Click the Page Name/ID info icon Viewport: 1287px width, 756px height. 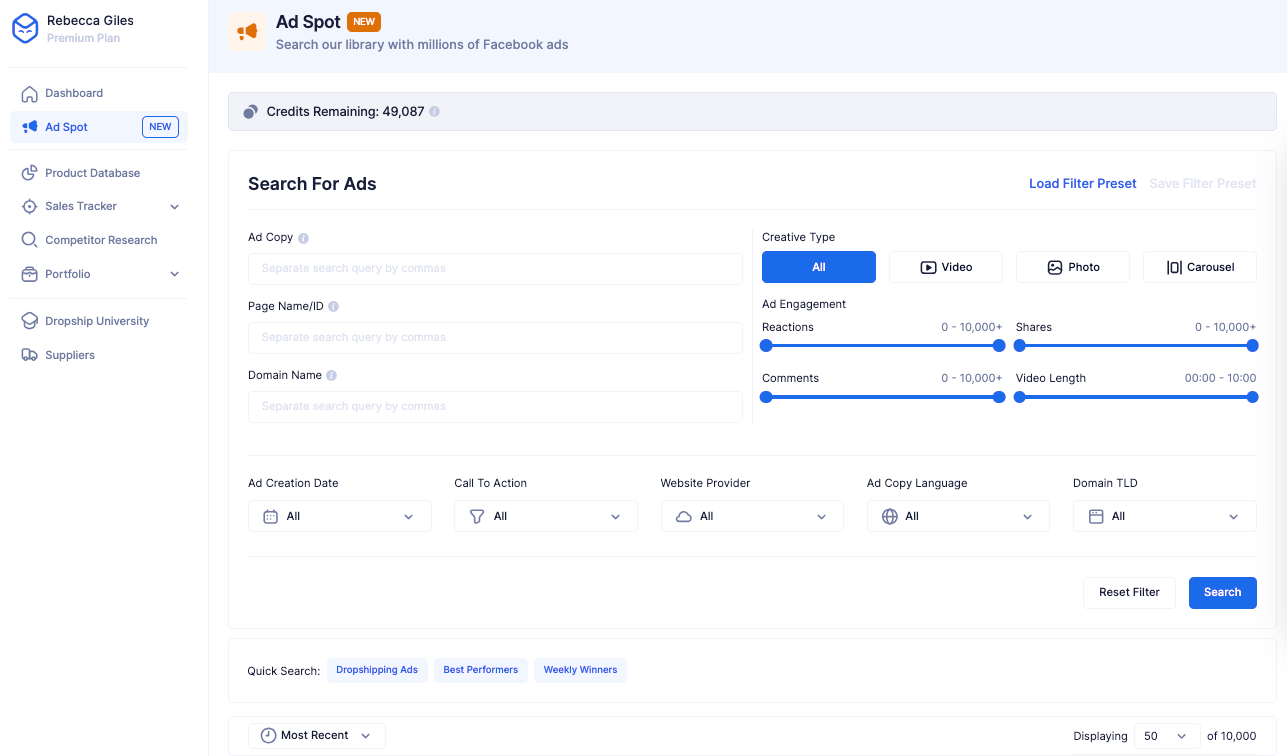[x=333, y=307]
